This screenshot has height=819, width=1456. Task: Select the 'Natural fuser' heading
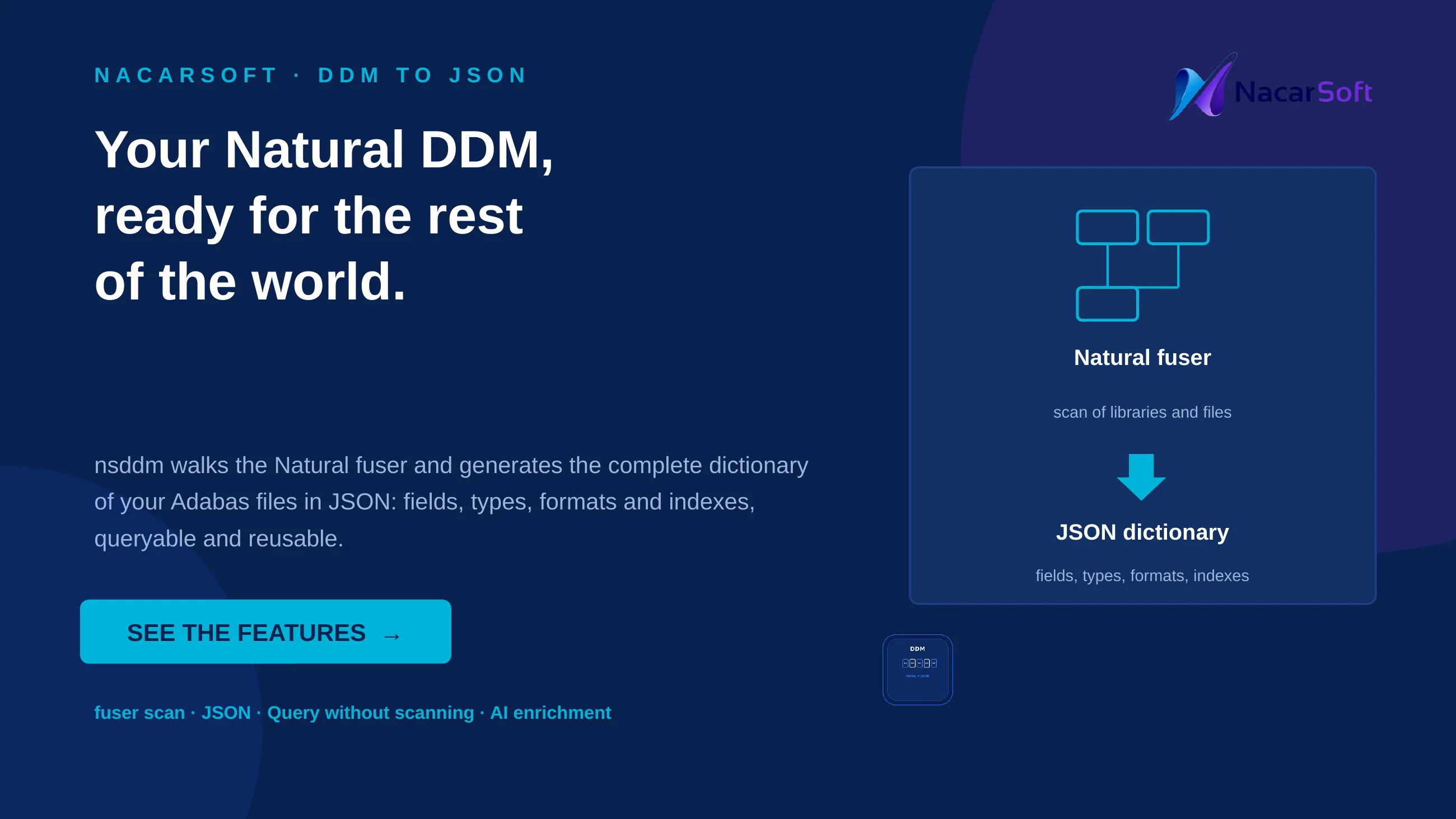pos(1142,358)
